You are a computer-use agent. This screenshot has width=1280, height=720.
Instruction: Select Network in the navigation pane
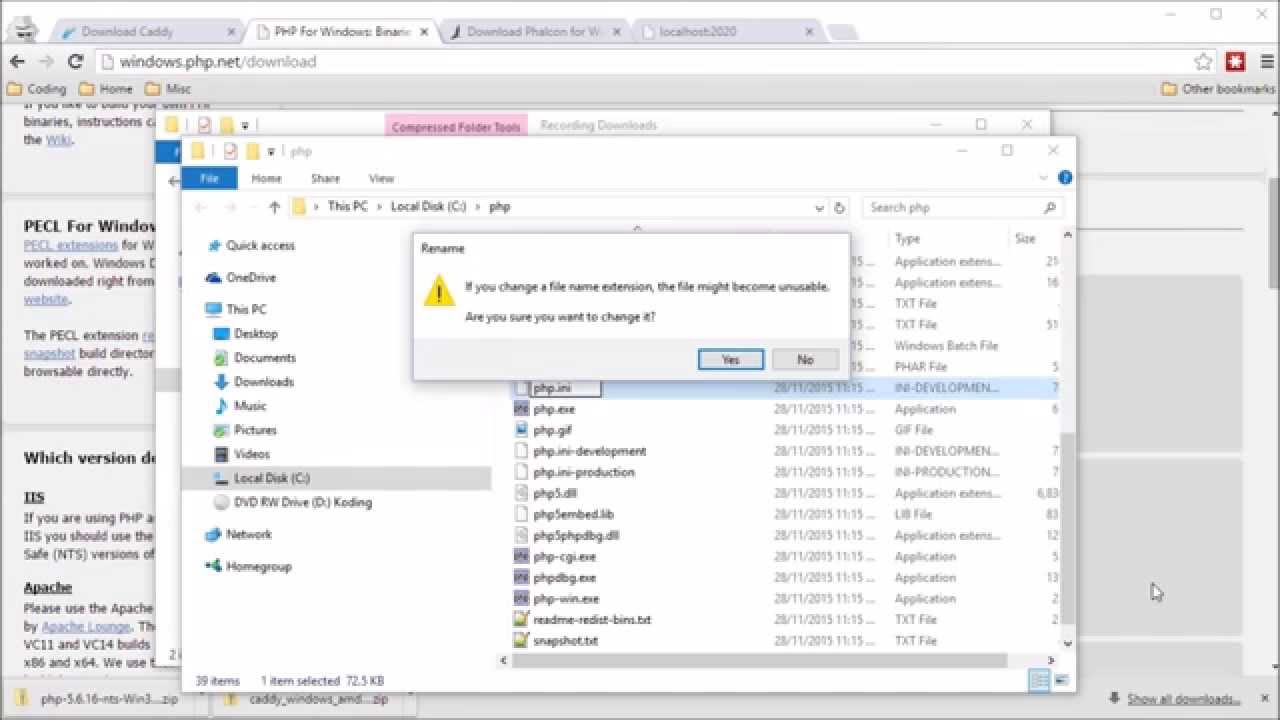tap(249, 535)
